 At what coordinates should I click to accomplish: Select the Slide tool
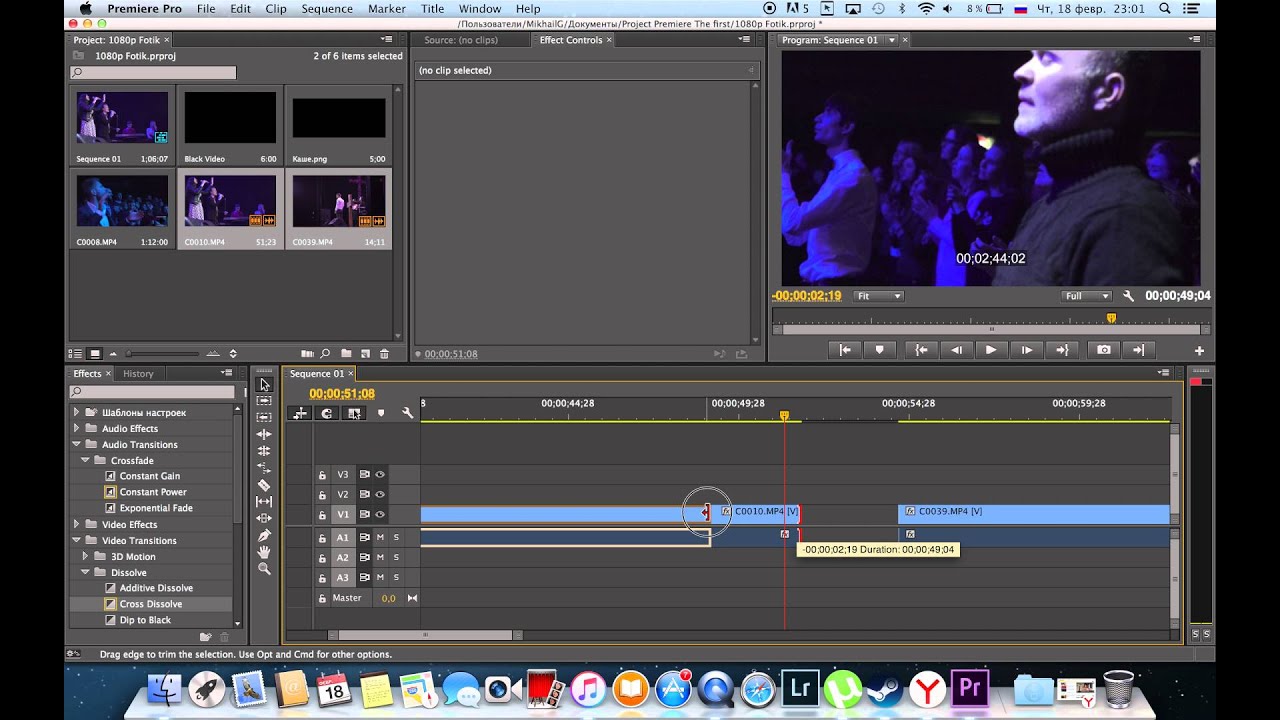(264, 518)
